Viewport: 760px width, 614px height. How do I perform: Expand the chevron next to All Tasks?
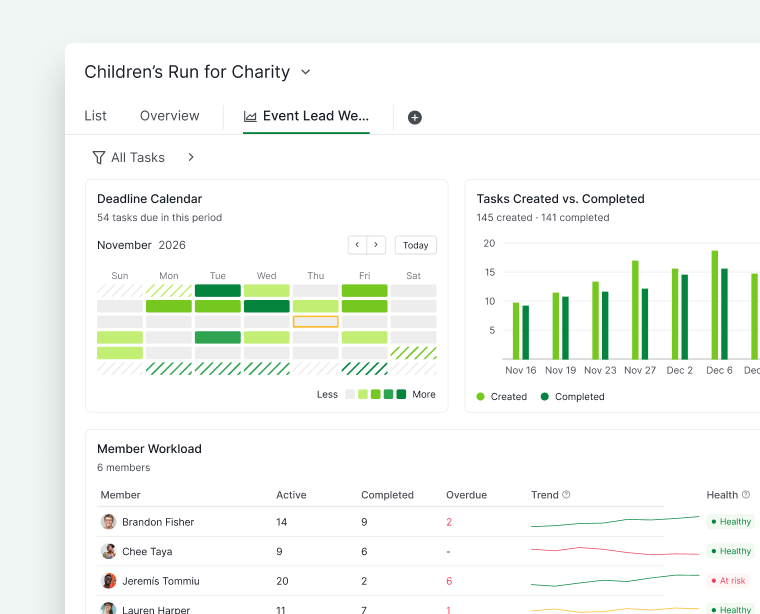pos(191,157)
